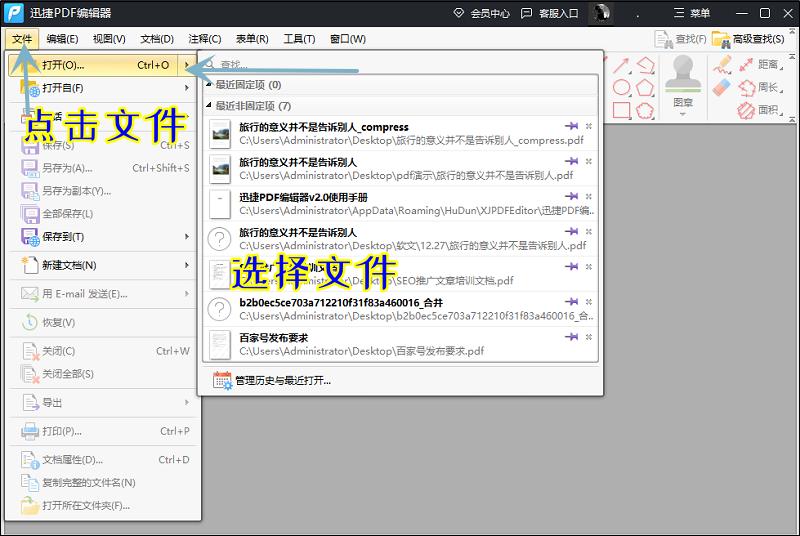The height and width of the screenshot is (536, 800).
Task: Open 百家号发布要求 recent file
Action: tap(401, 344)
